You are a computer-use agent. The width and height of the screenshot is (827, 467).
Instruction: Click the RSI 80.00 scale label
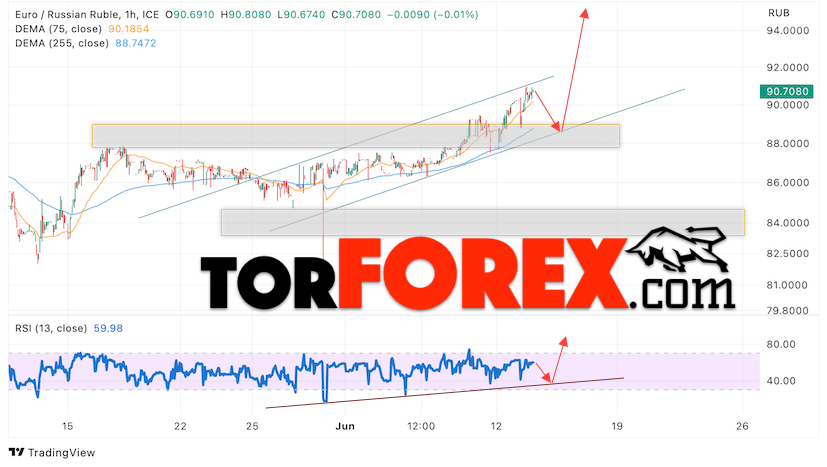point(781,344)
